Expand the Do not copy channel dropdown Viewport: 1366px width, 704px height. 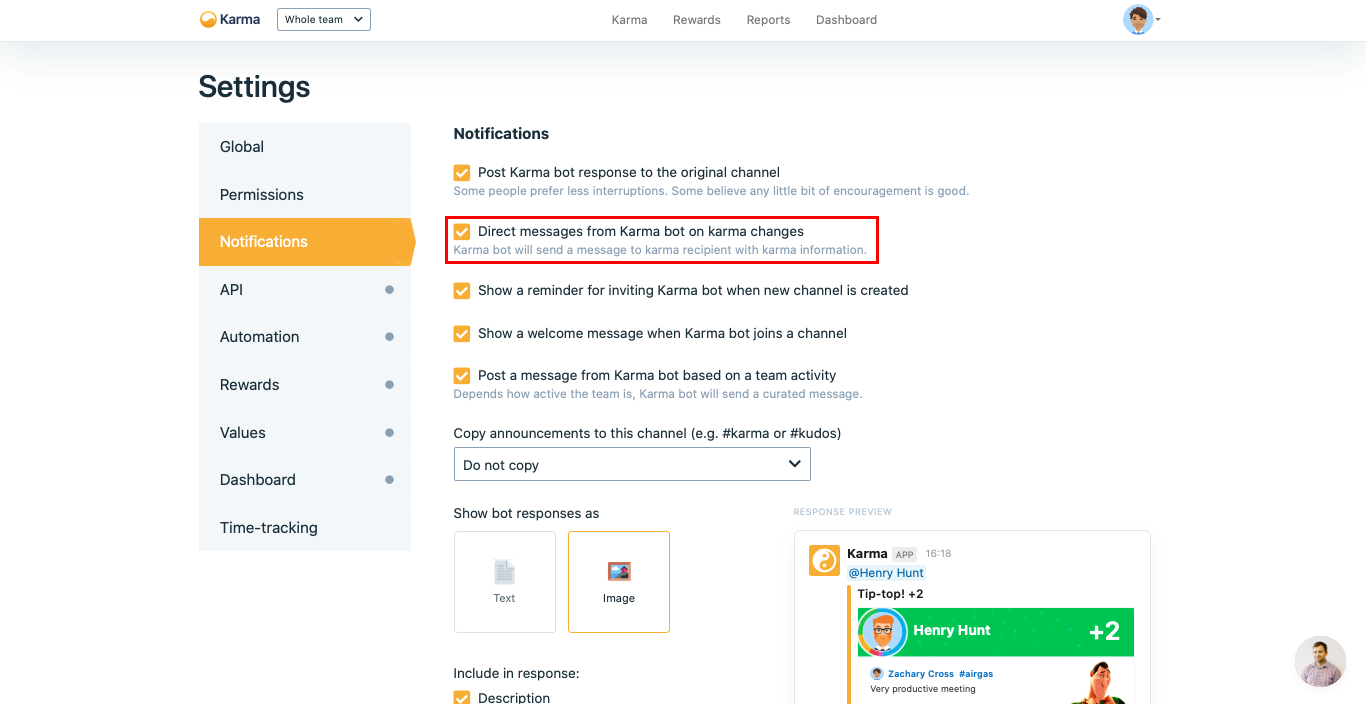tap(632, 465)
